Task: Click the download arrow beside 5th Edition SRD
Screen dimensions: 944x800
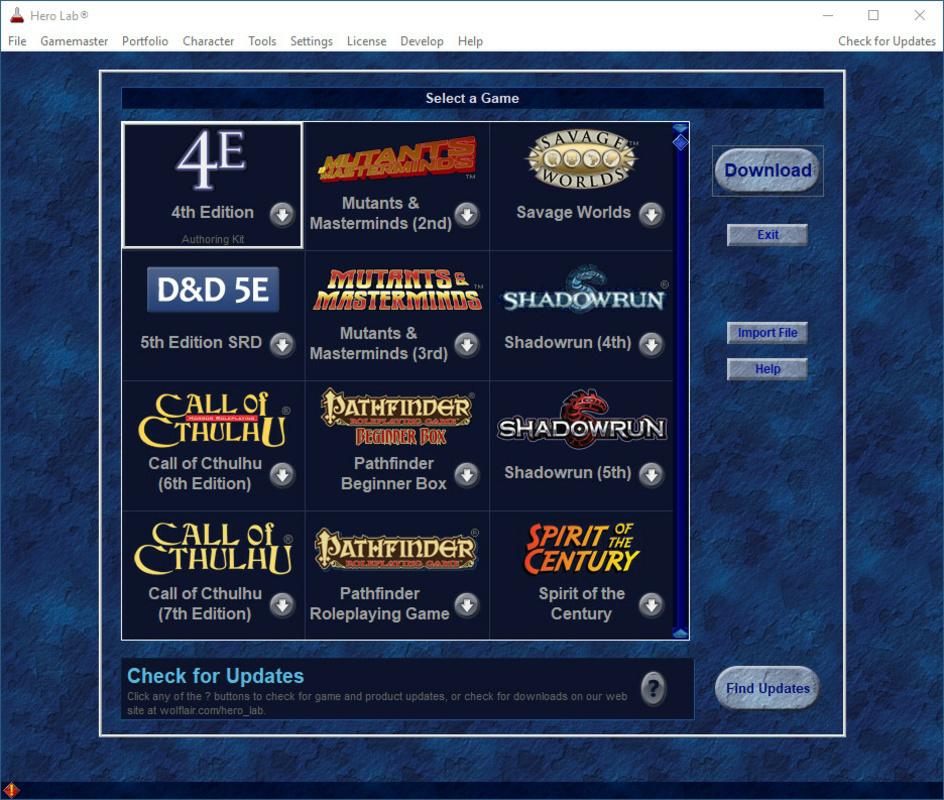Action: pos(282,344)
